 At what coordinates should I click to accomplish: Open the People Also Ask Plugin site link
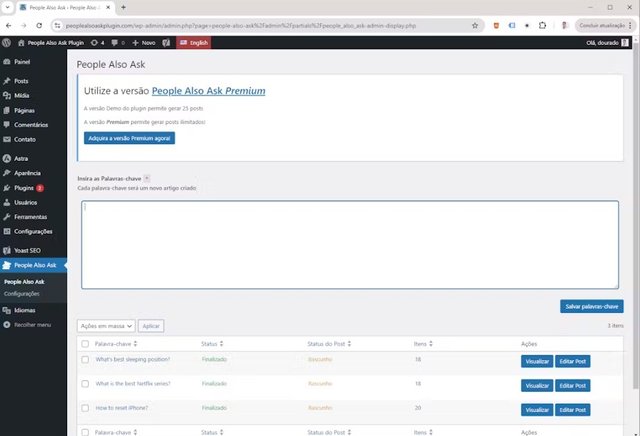pos(51,42)
